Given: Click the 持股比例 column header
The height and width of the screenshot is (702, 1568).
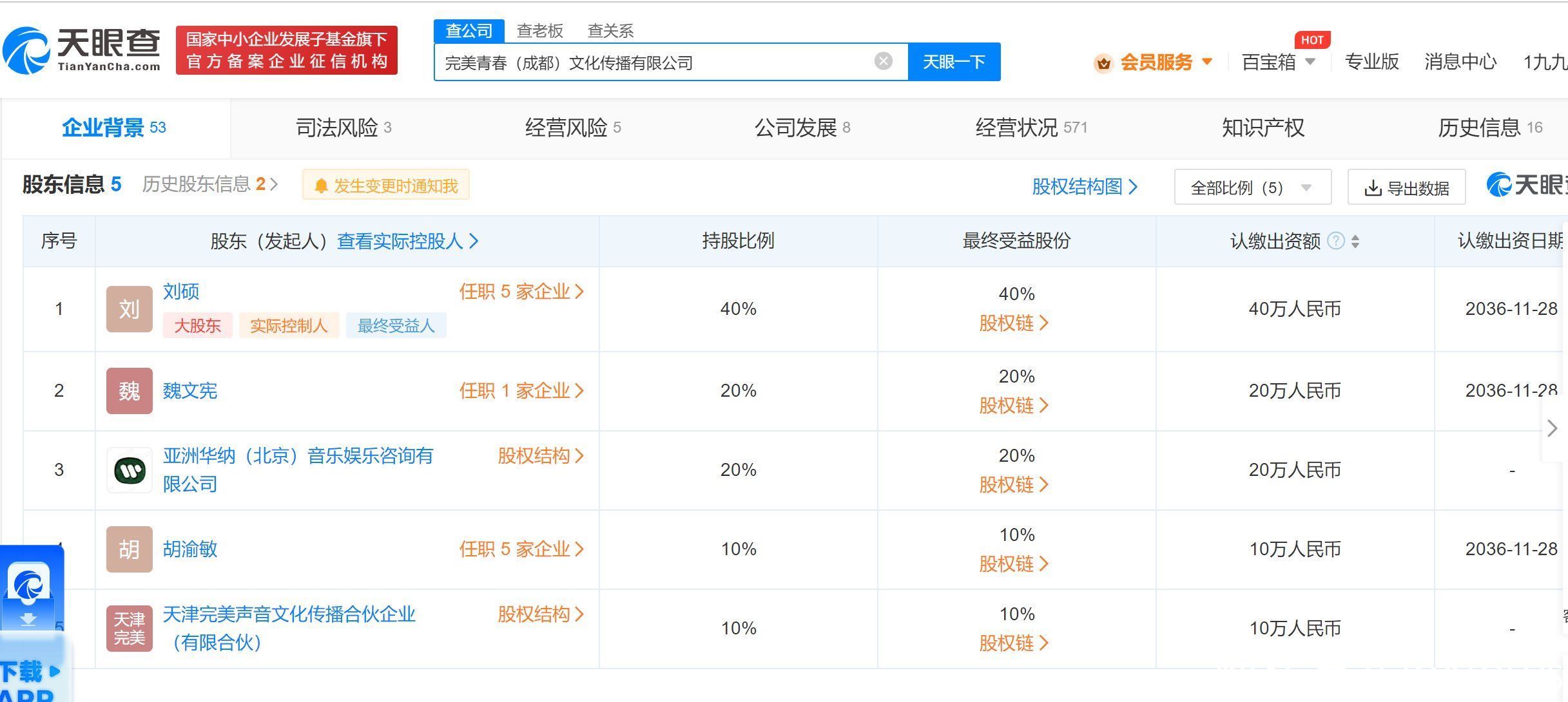Looking at the screenshot, I should (739, 241).
